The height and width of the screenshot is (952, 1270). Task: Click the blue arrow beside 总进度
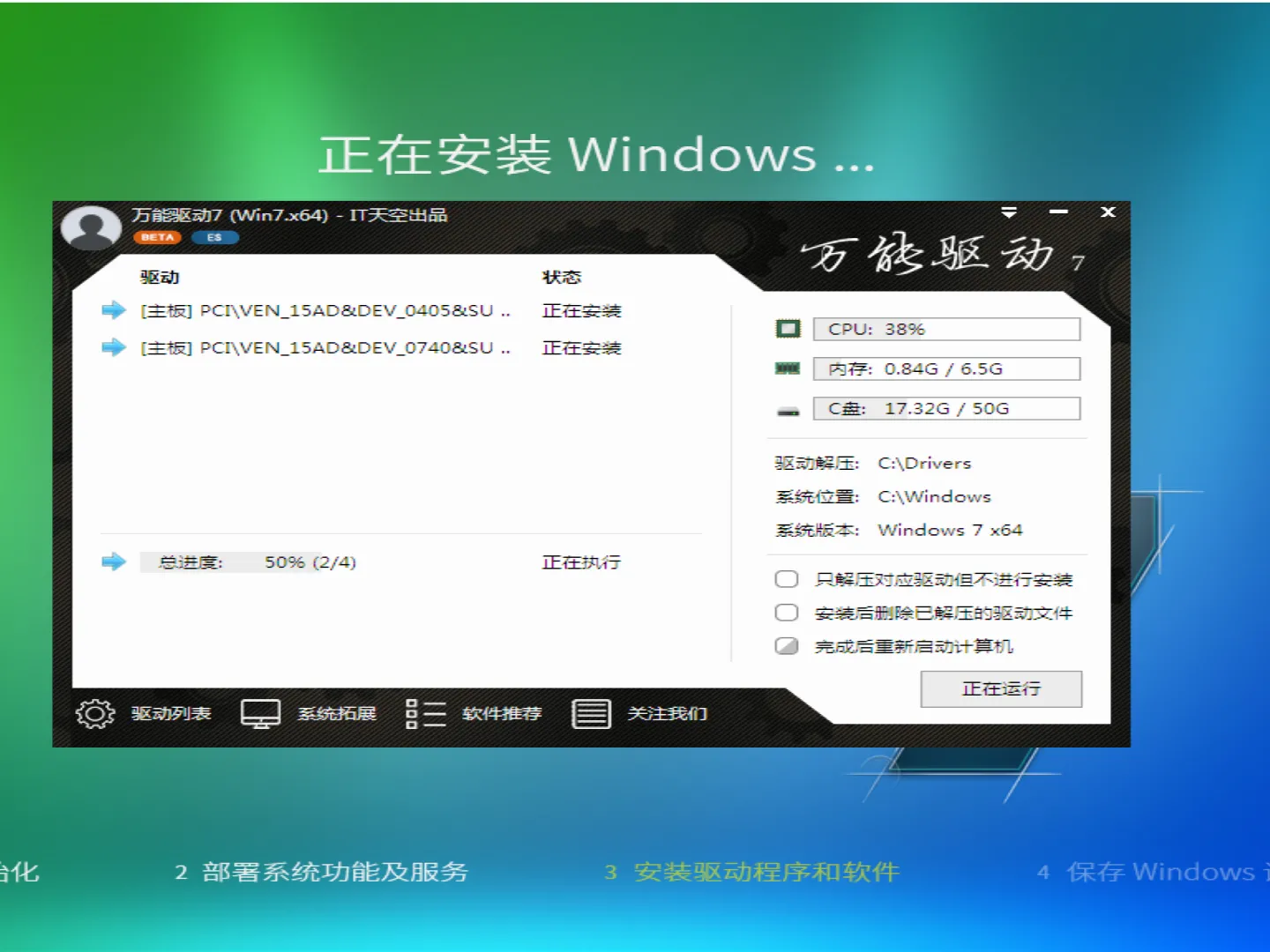tap(113, 562)
